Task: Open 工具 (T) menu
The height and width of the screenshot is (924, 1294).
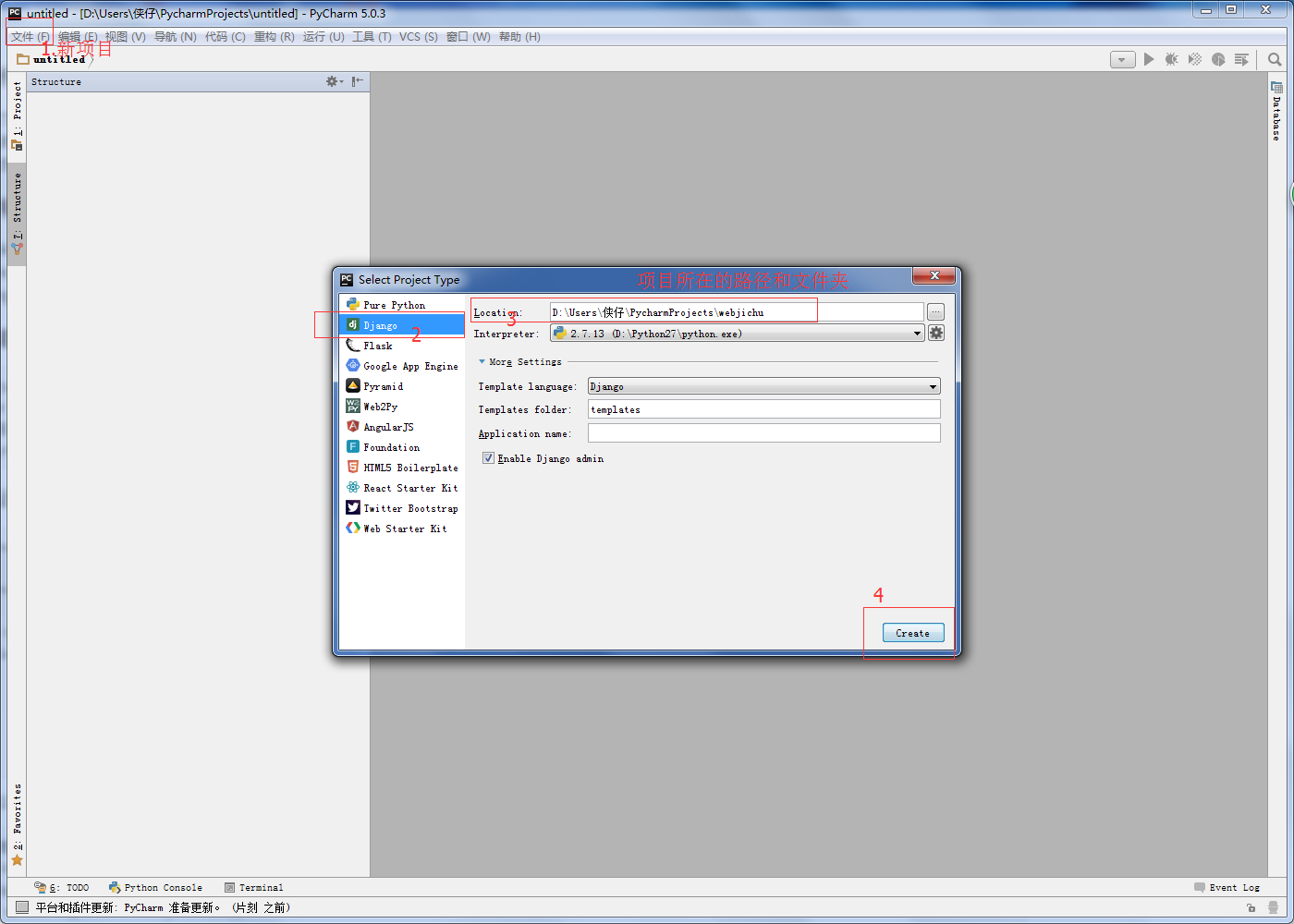Action: (372, 37)
